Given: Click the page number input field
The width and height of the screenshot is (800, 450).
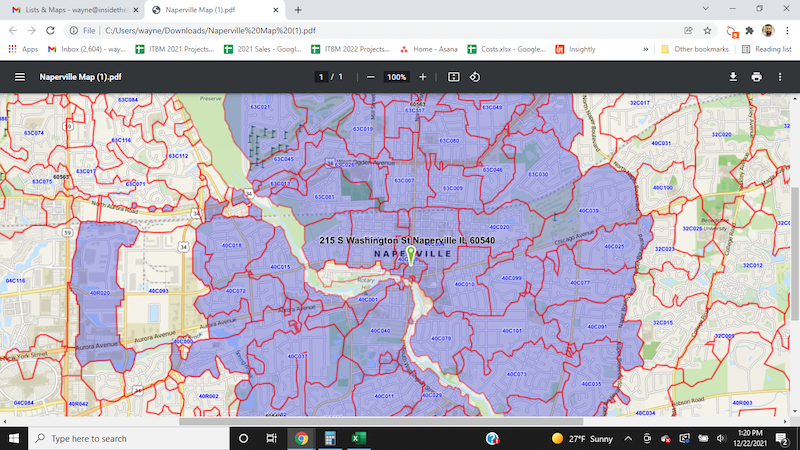Looking at the screenshot, I should pos(321,77).
